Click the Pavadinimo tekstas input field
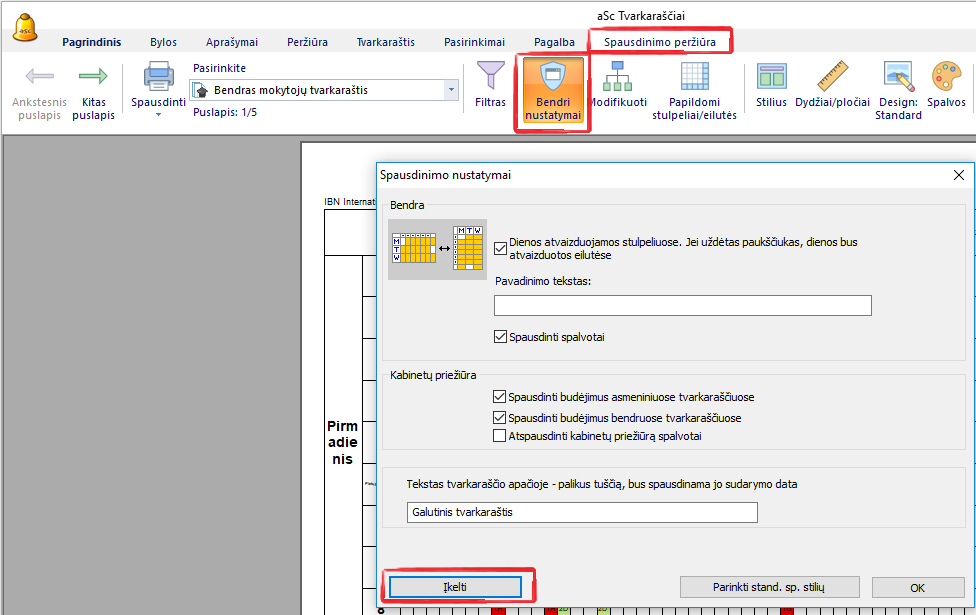976x615 pixels. click(682, 306)
